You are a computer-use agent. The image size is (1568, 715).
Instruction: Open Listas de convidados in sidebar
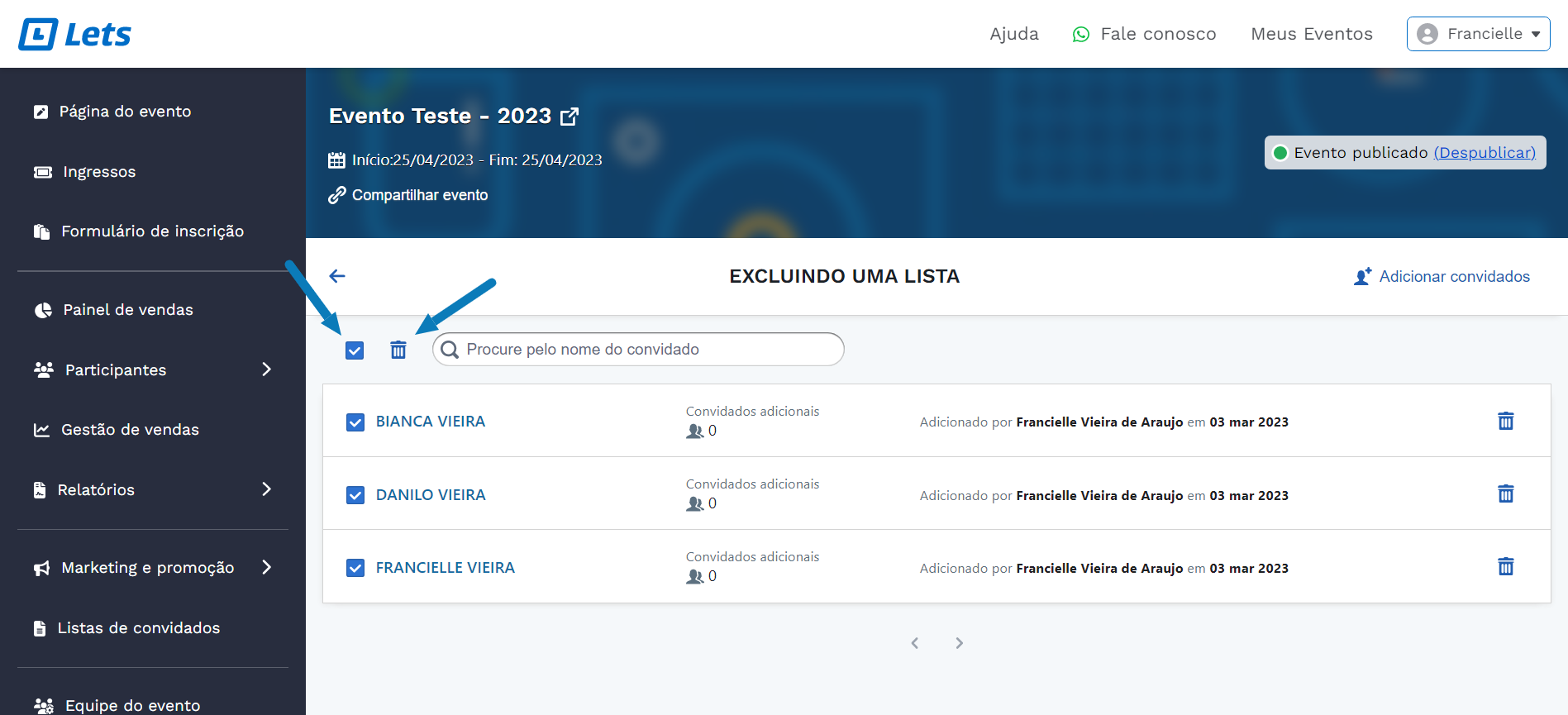click(138, 628)
